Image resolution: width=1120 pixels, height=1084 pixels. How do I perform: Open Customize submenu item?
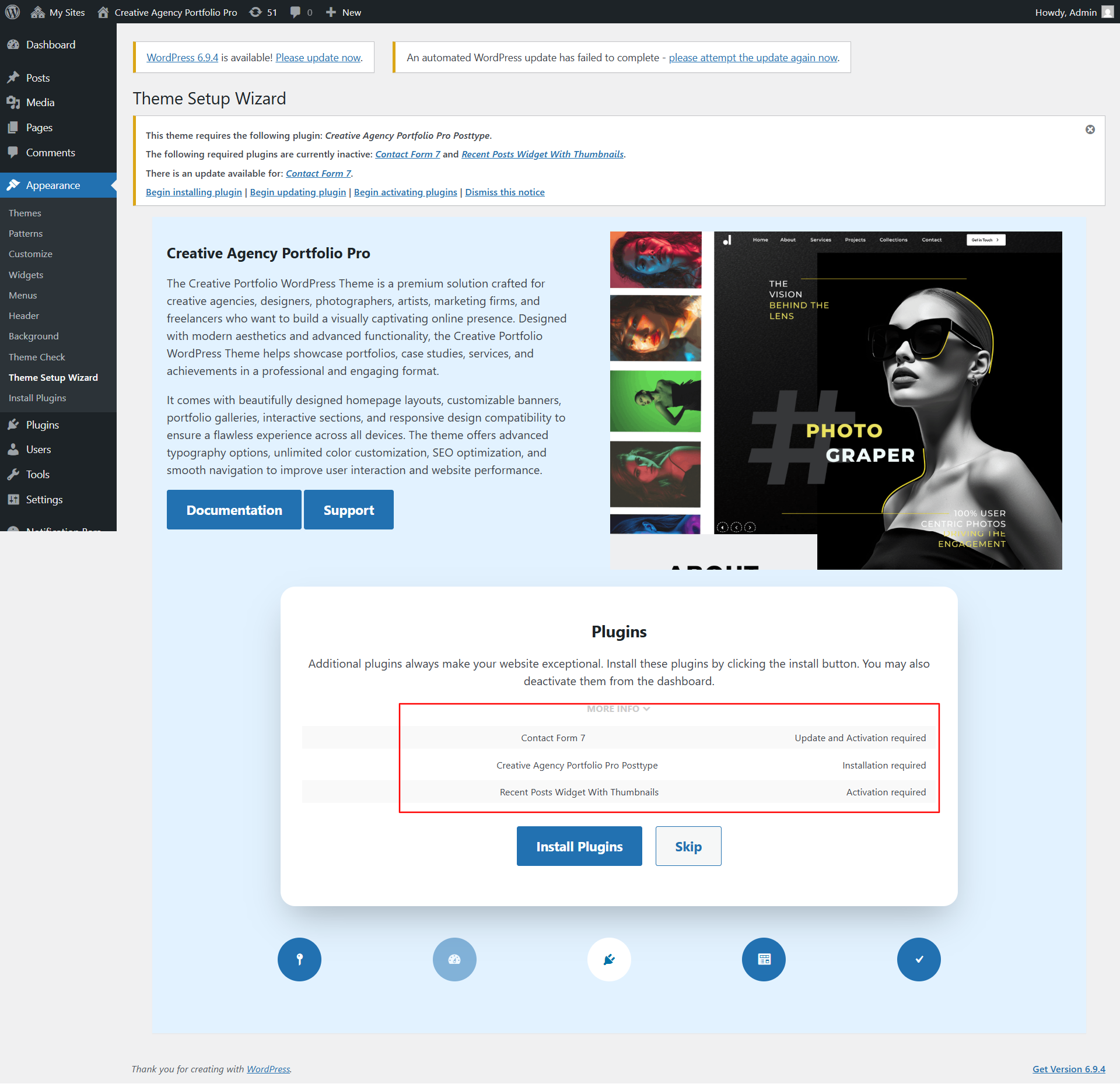point(30,254)
